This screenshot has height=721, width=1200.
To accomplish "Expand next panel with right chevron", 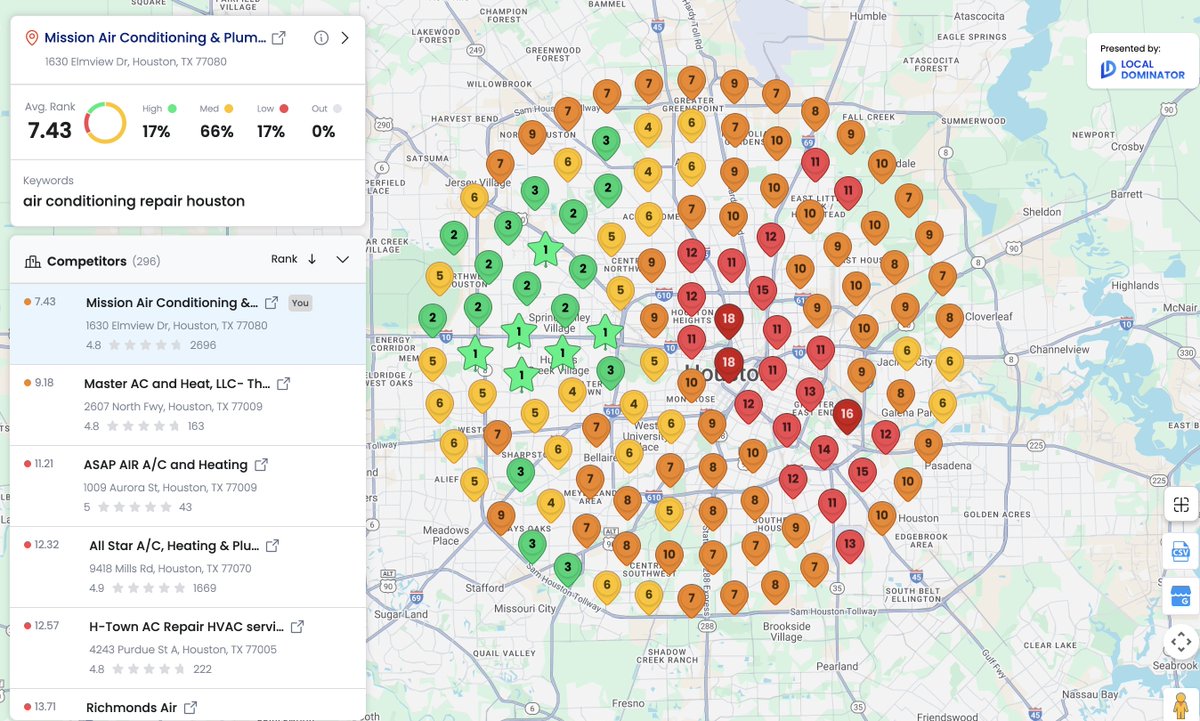I will [345, 38].
